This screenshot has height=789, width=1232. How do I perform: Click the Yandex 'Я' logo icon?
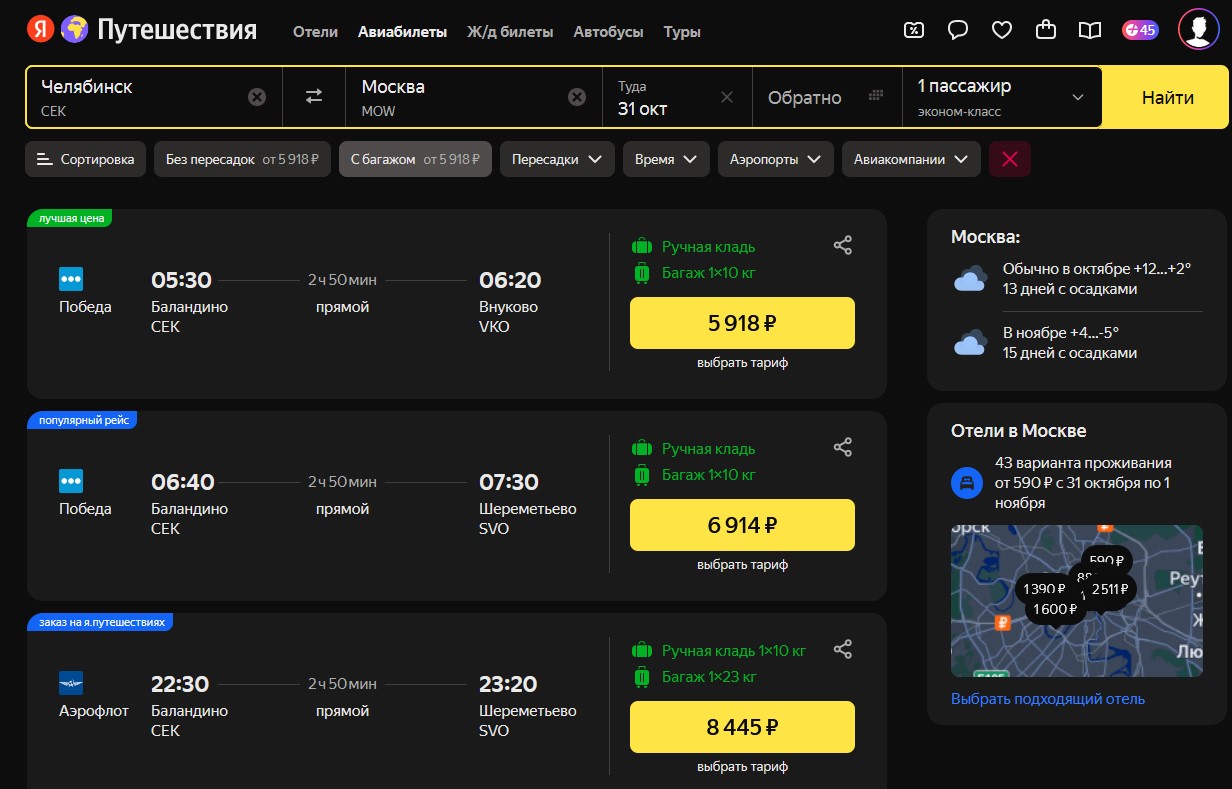[41, 30]
